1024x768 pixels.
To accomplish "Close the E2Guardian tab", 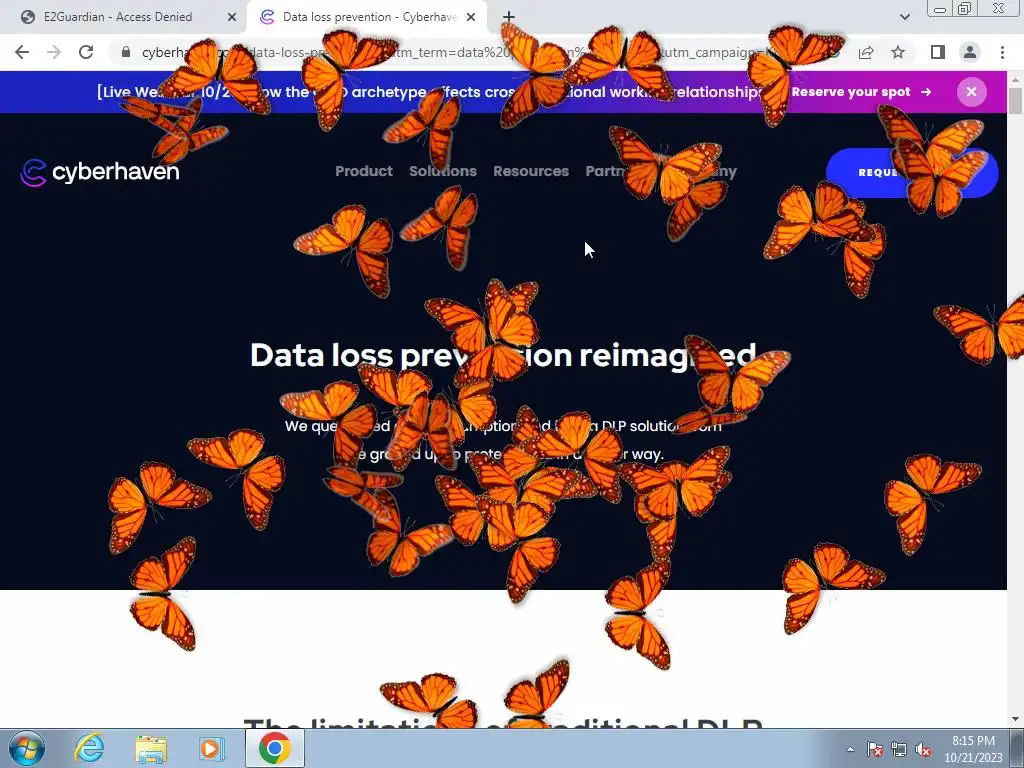I will 232,17.
